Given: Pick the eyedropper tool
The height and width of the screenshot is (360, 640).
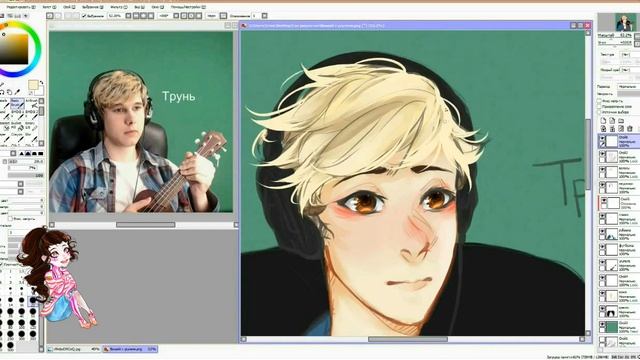Looking at the screenshot, I should 17,92.
